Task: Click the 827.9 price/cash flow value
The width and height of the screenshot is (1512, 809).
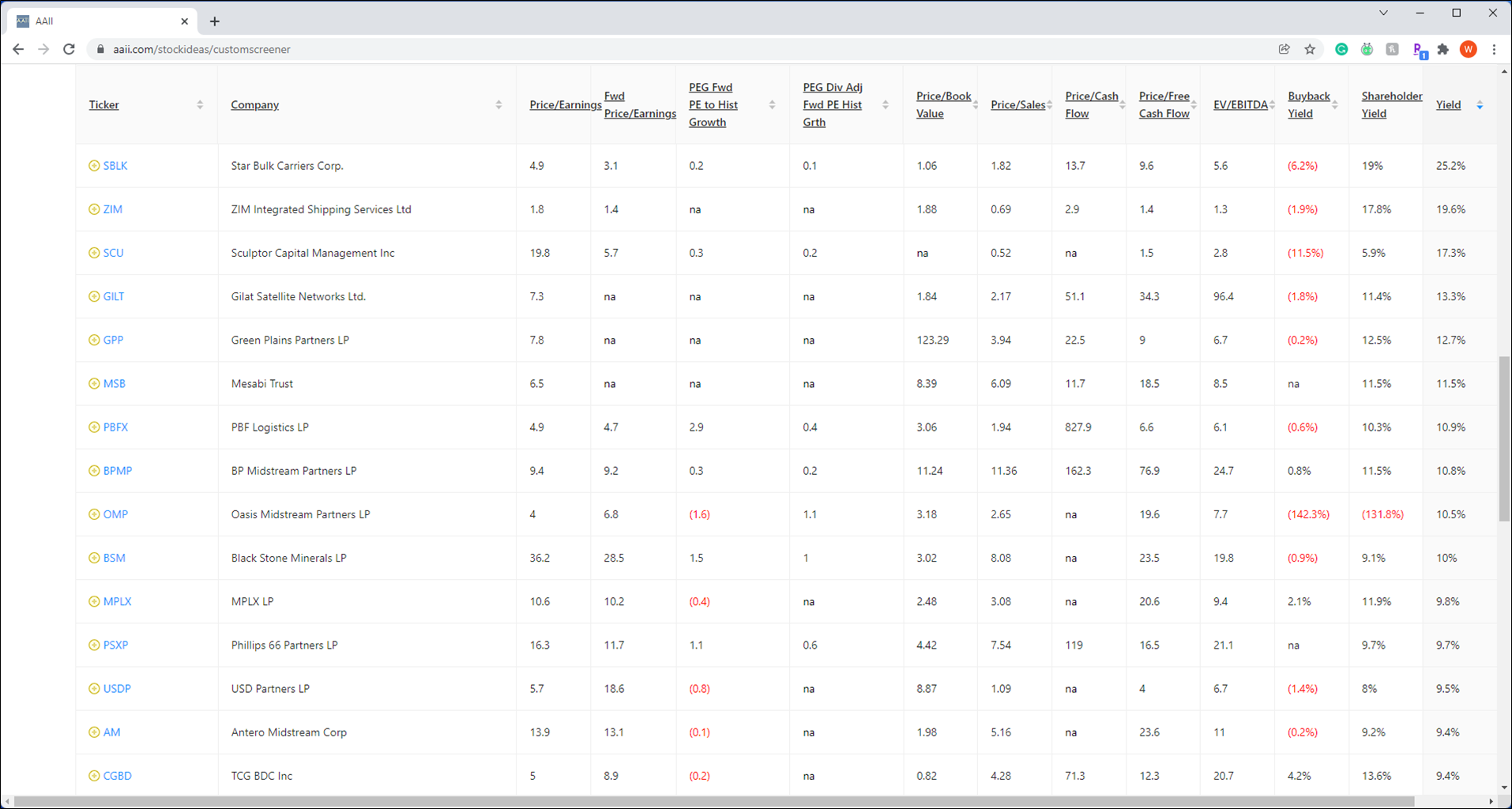Action: (x=1078, y=427)
